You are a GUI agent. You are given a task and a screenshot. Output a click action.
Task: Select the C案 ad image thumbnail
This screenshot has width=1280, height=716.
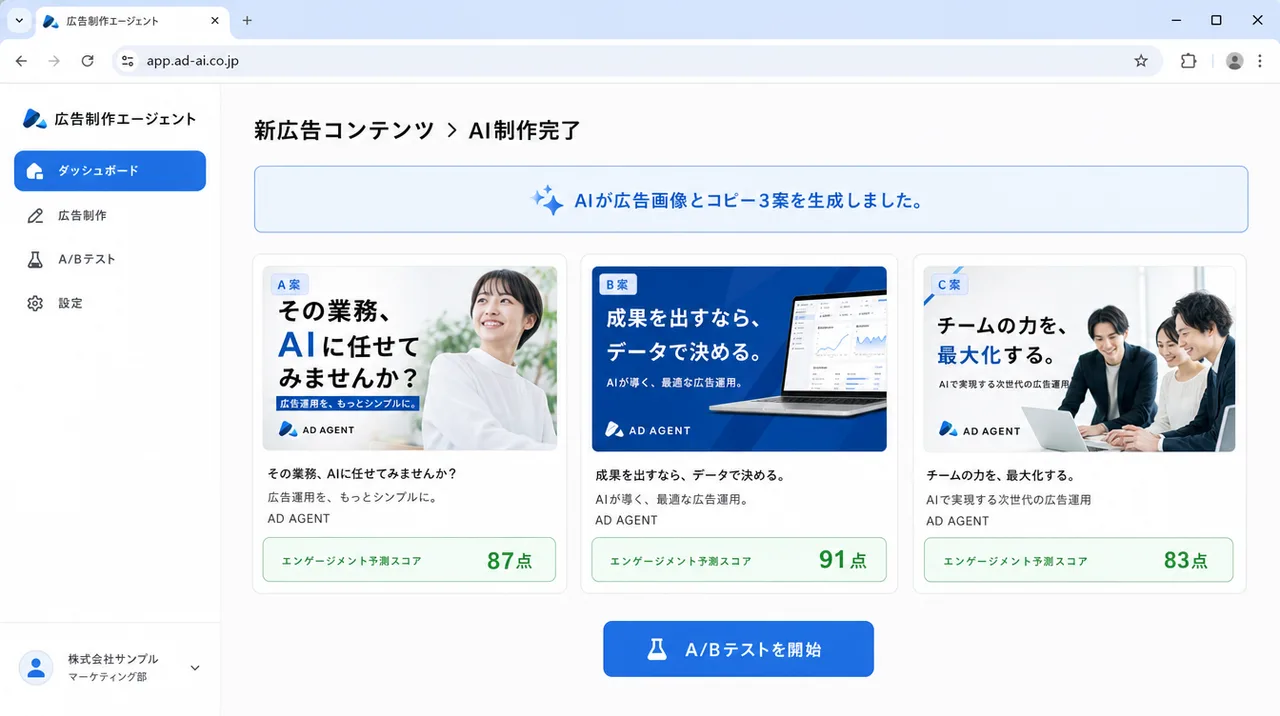[x=1079, y=358]
